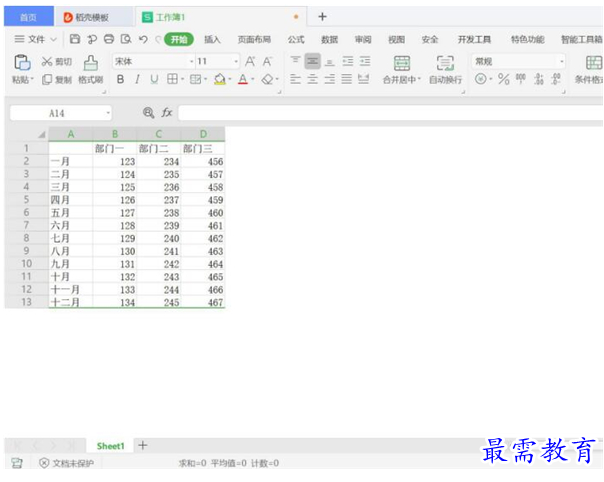
Task: Open Print Preview icon
Action: (x=126, y=39)
